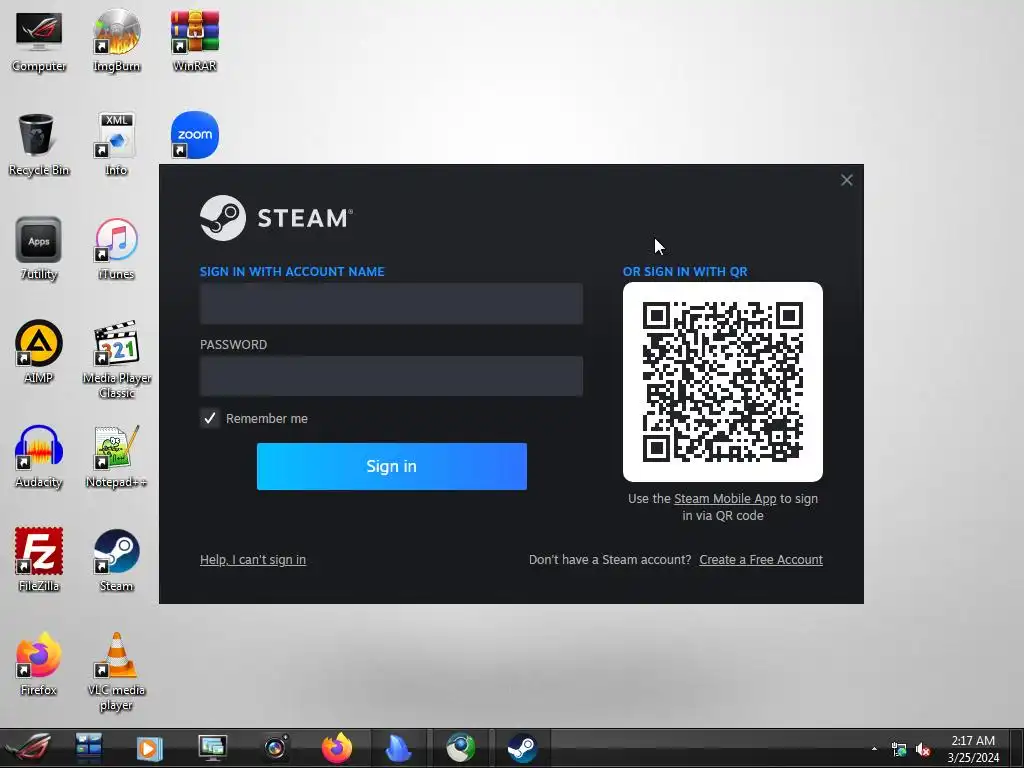1024x768 pixels.
Task: Uncheck the Remember me checkbox
Action: (210, 419)
